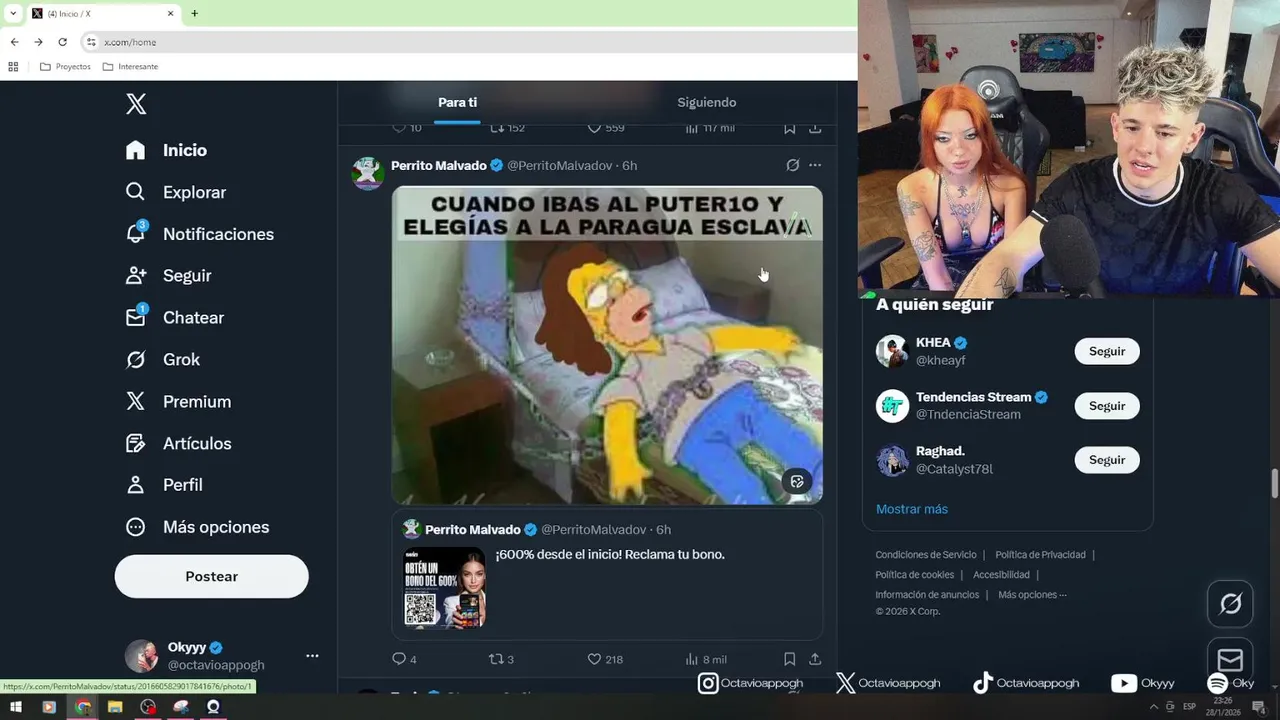Open the bonus ad thumbnail image

(x=445, y=588)
